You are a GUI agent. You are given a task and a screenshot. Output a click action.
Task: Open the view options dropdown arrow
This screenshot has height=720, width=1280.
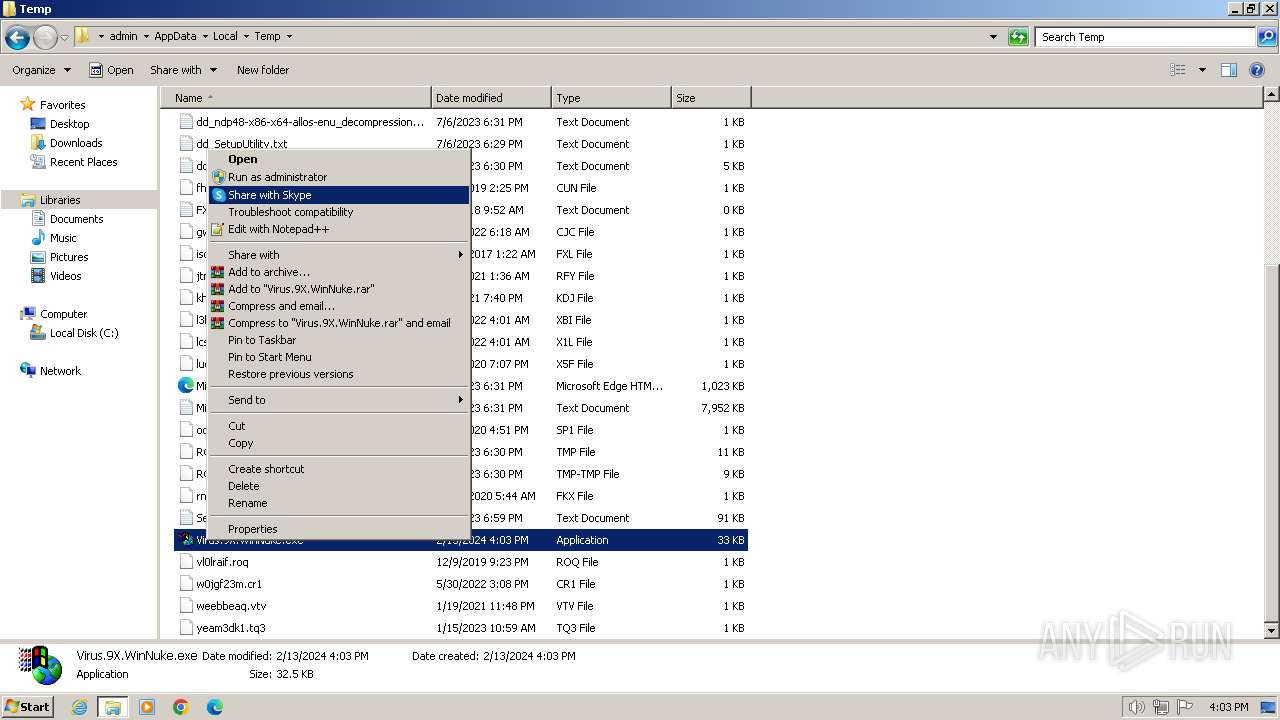click(x=1202, y=70)
